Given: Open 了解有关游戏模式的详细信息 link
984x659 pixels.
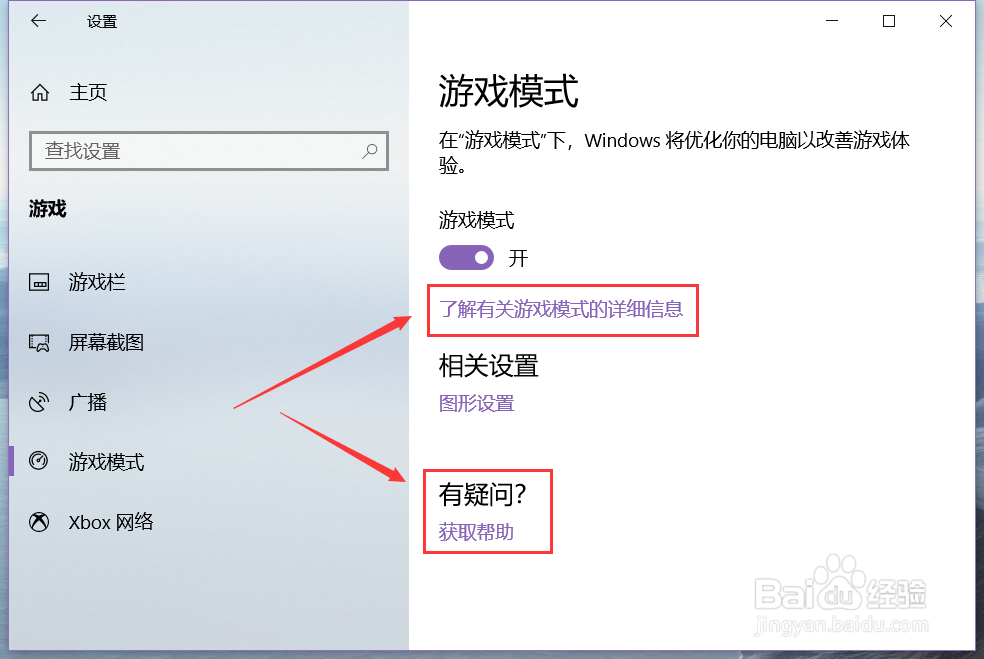Looking at the screenshot, I should [563, 310].
